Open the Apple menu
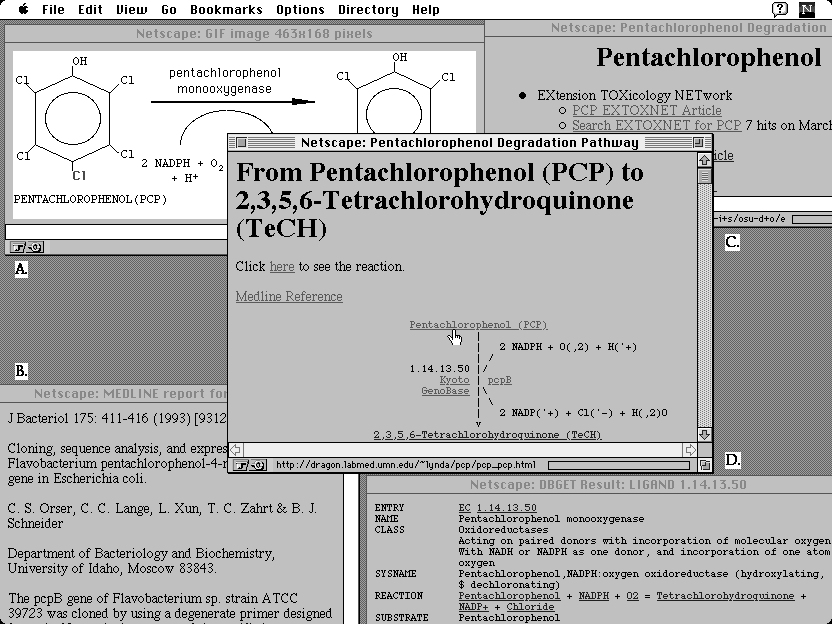 coord(23,9)
